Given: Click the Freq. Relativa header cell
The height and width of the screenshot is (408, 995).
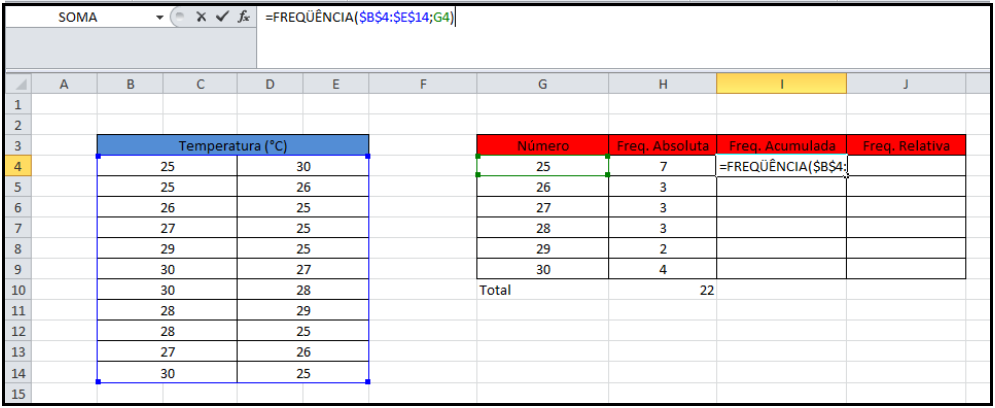Looking at the screenshot, I should (905, 146).
